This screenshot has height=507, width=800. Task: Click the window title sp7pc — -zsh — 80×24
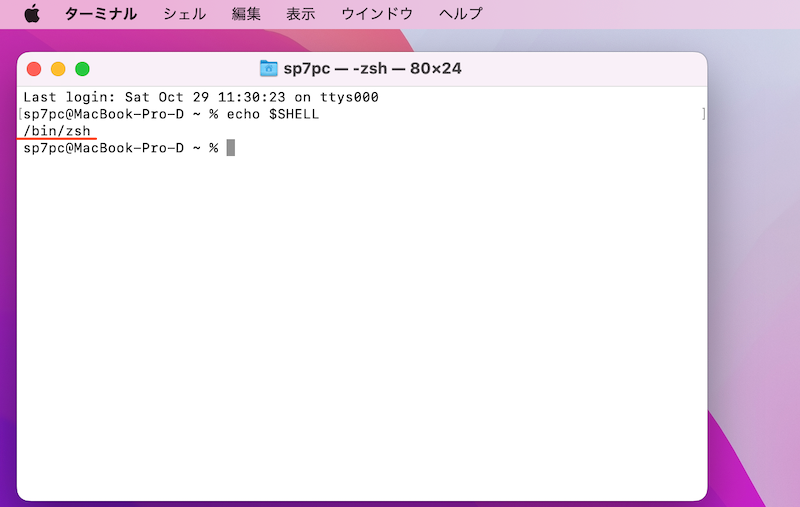point(372,69)
